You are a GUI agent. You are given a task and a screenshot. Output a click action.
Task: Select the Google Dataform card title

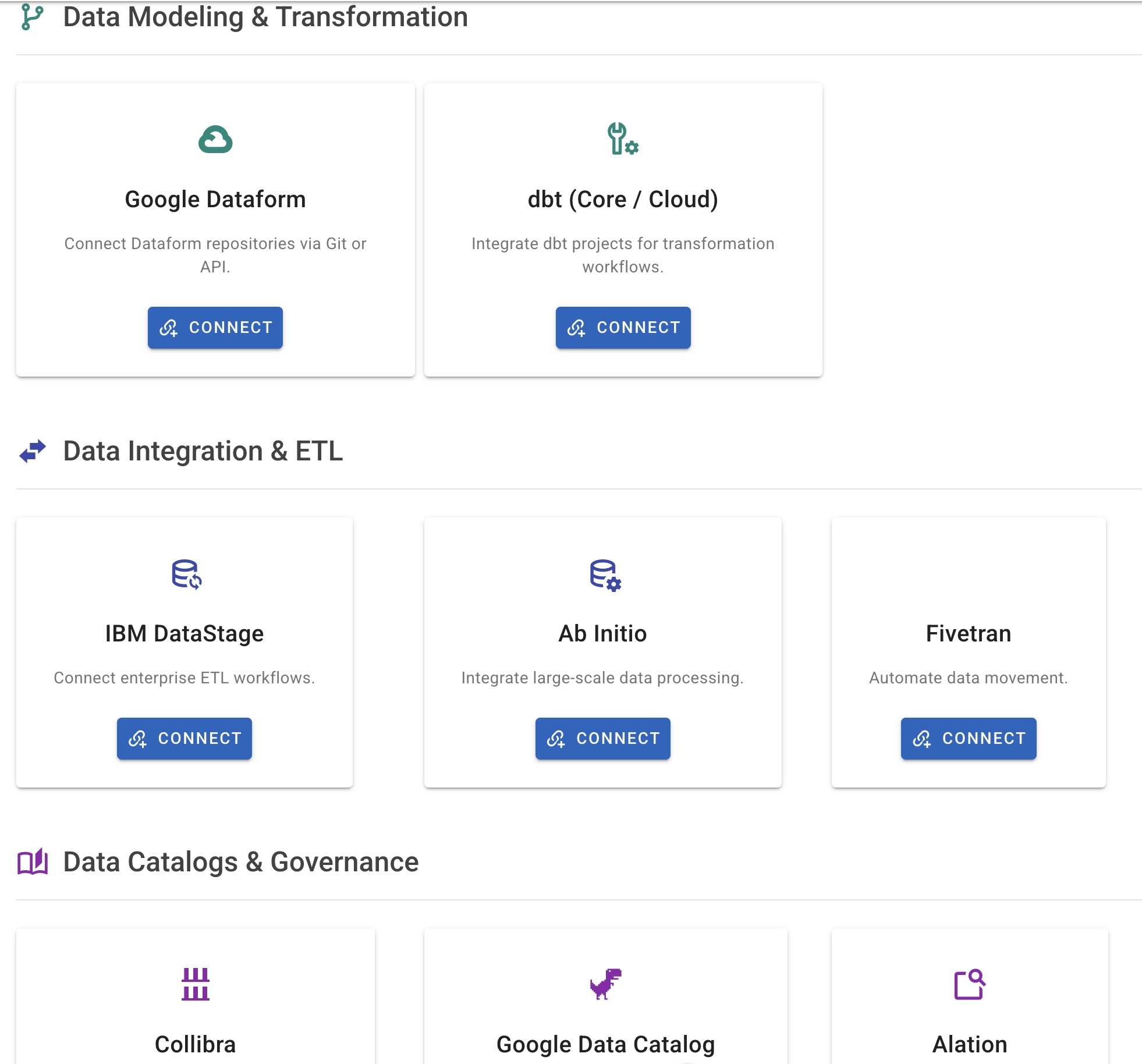(x=215, y=198)
